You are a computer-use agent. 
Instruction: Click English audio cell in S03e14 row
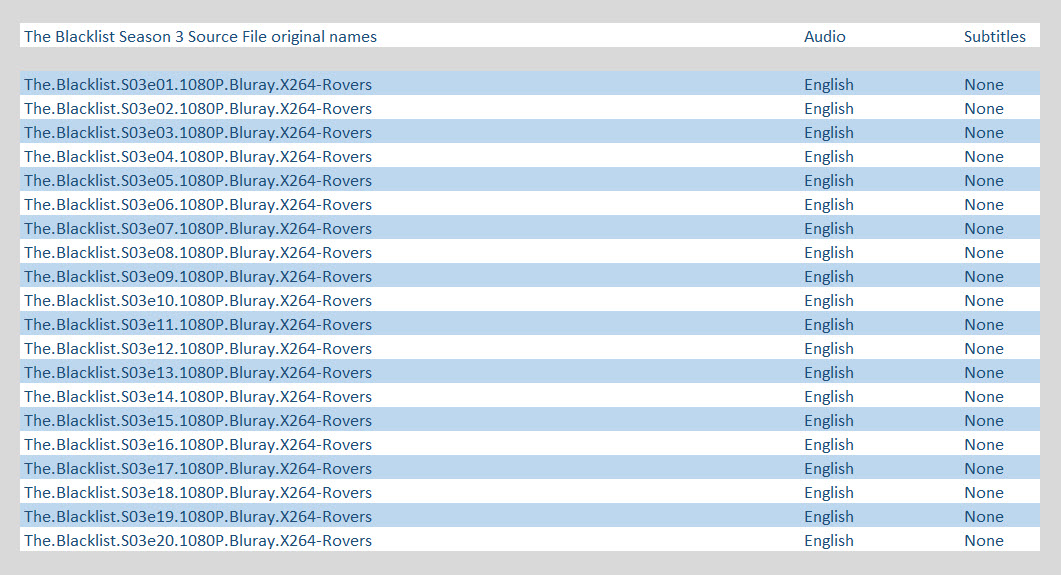(x=829, y=397)
